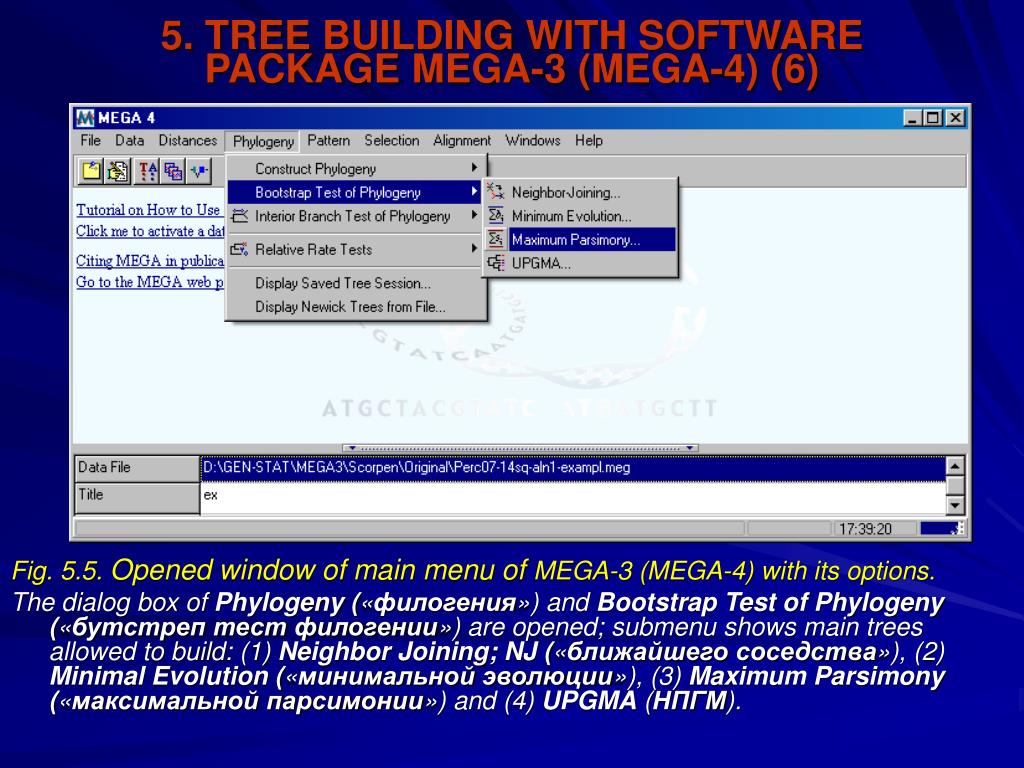Click the overlapping windows toolbar icon
1024x768 pixels.
(x=173, y=172)
